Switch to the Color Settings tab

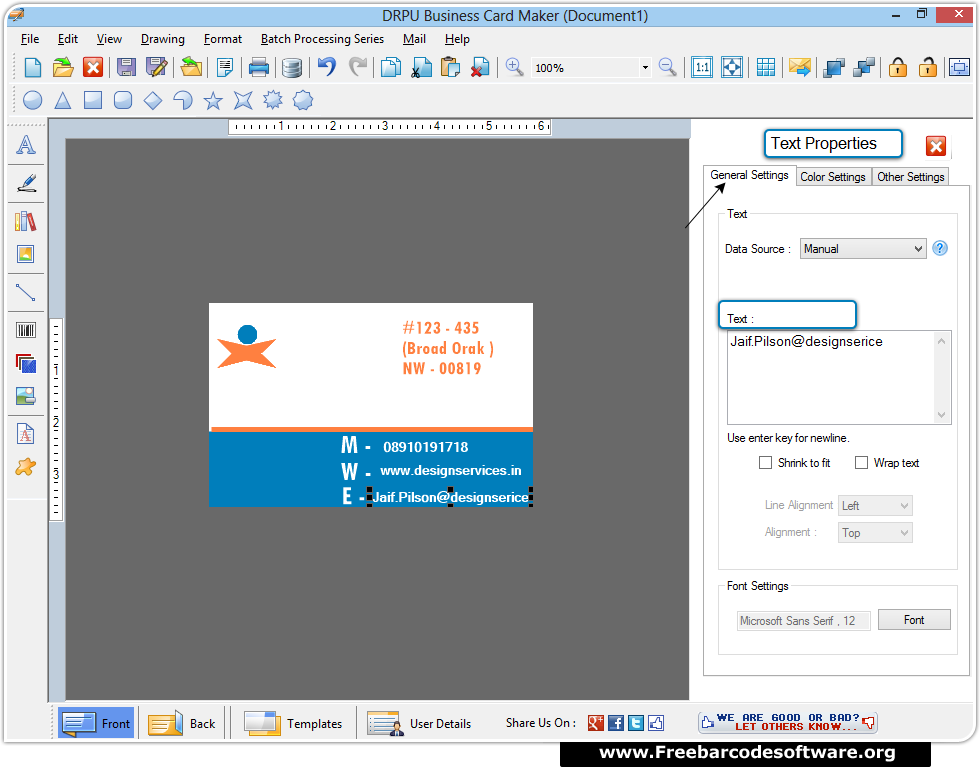pos(832,177)
